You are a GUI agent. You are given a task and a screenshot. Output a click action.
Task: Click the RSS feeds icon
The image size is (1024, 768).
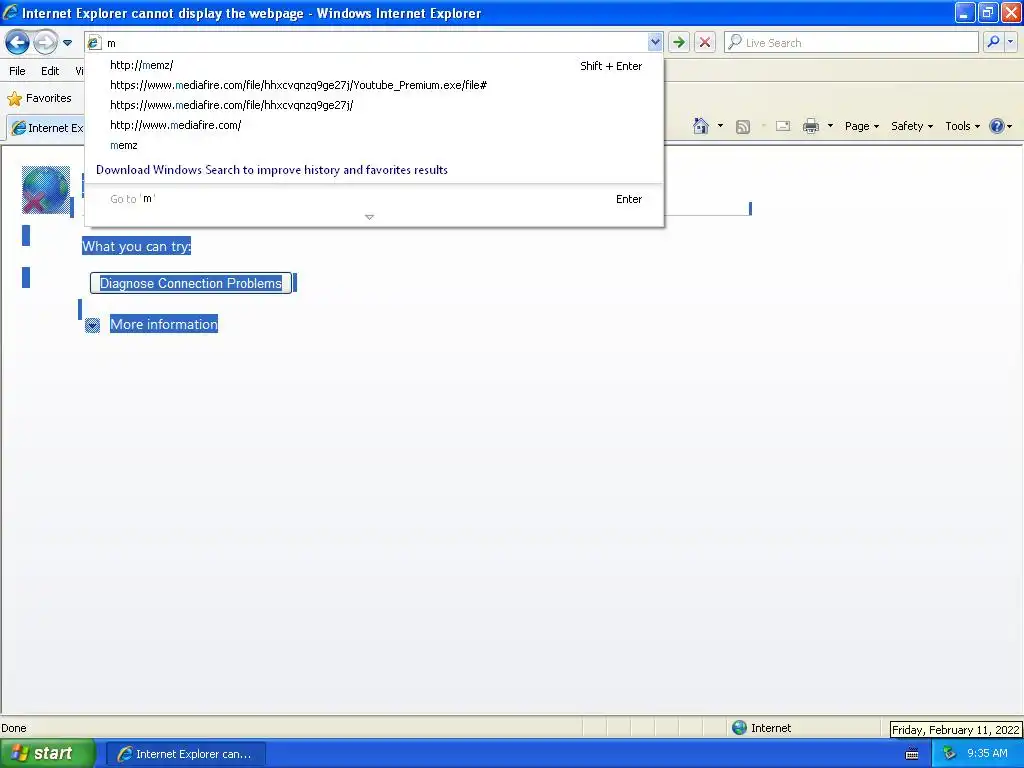pyautogui.click(x=743, y=127)
